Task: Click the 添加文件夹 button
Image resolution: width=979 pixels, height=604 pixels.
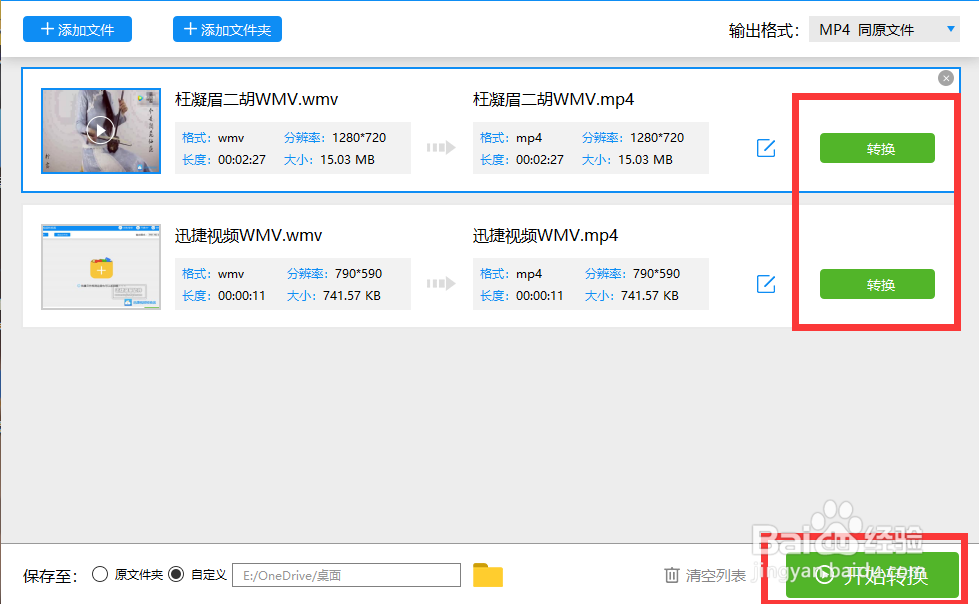Action: [x=227, y=28]
